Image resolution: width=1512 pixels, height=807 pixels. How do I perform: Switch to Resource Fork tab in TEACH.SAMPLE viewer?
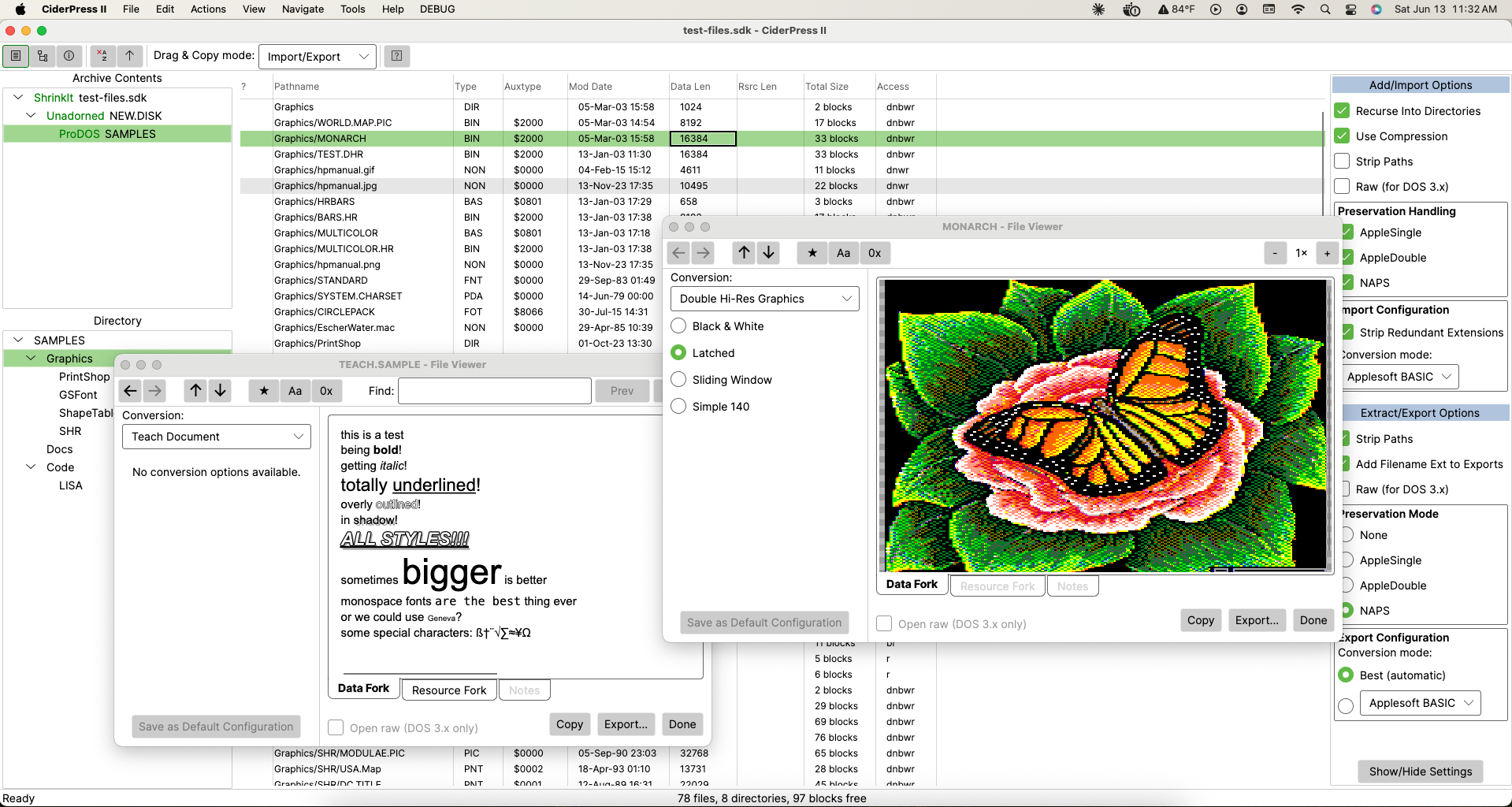tap(449, 690)
